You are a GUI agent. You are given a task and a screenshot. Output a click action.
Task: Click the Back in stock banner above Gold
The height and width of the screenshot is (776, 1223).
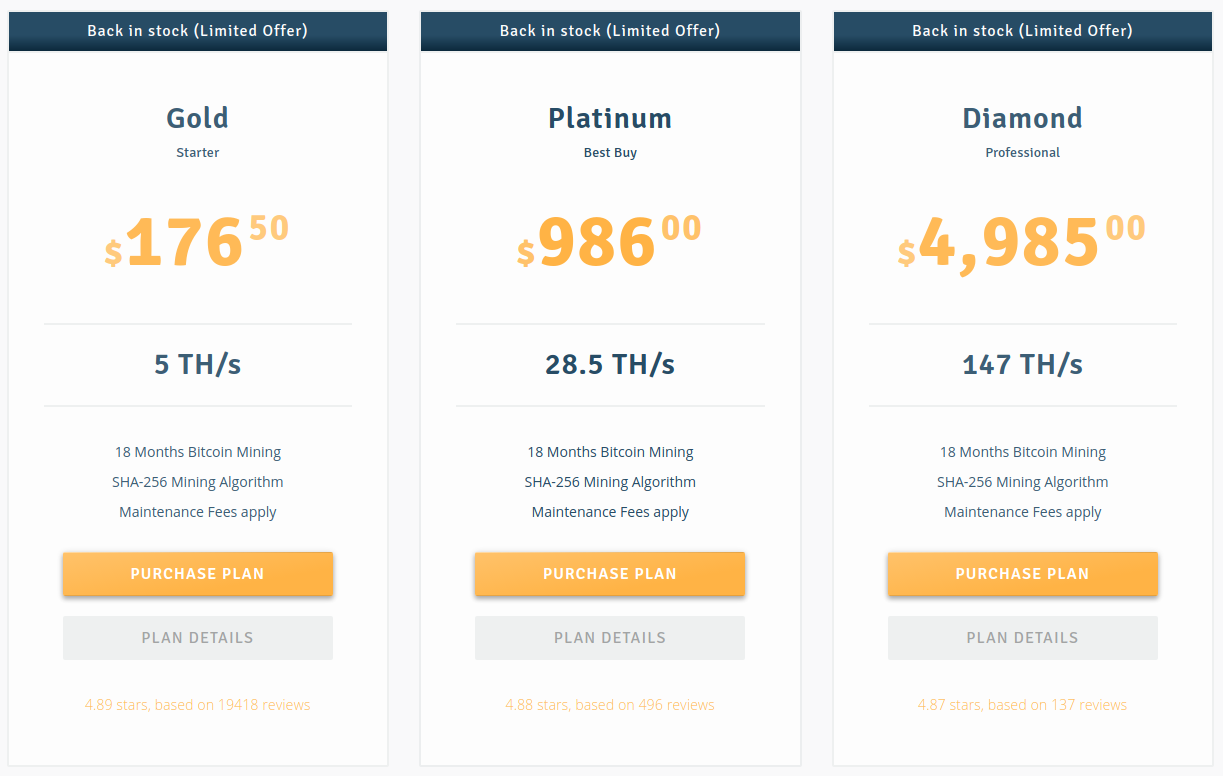pyautogui.click(x=197, y=31)
